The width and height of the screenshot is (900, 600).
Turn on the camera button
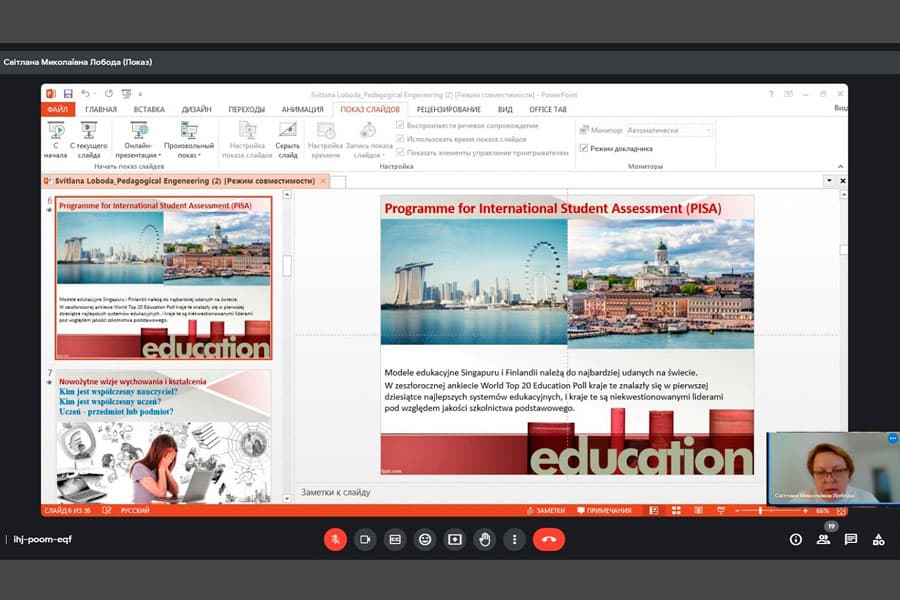pos(365,539)
